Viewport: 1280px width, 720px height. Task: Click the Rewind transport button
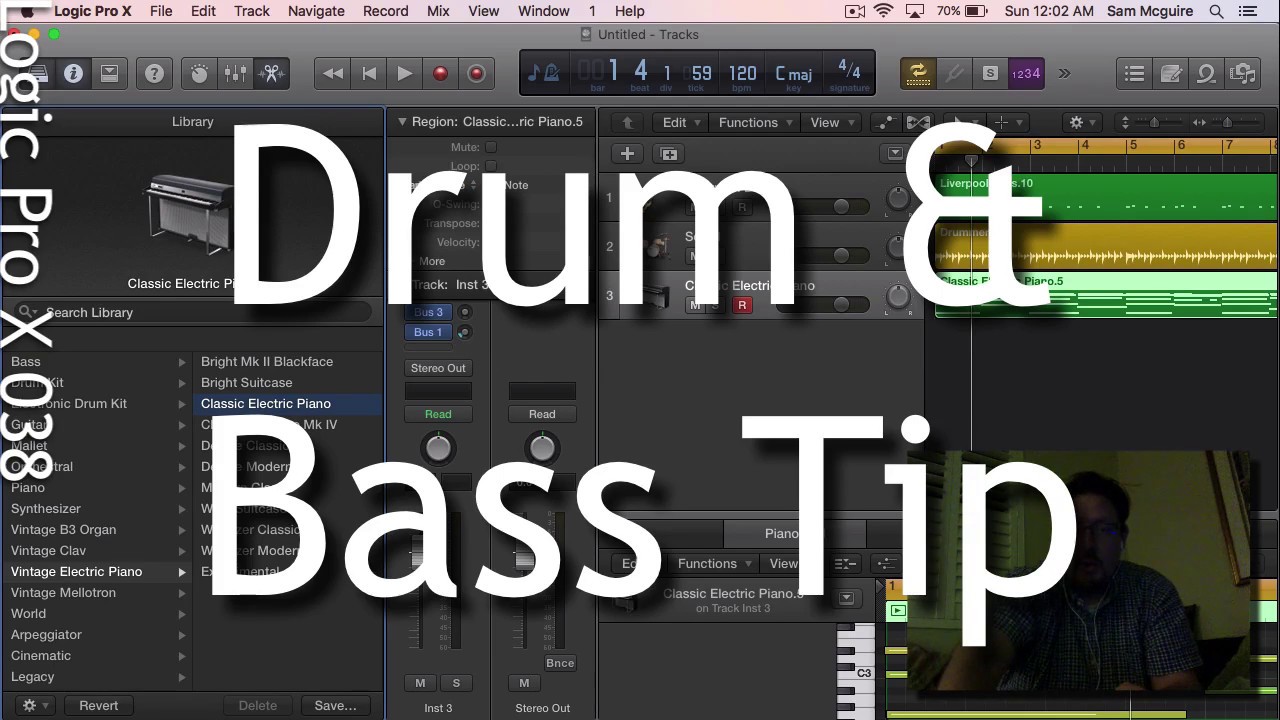click(333, 73)
